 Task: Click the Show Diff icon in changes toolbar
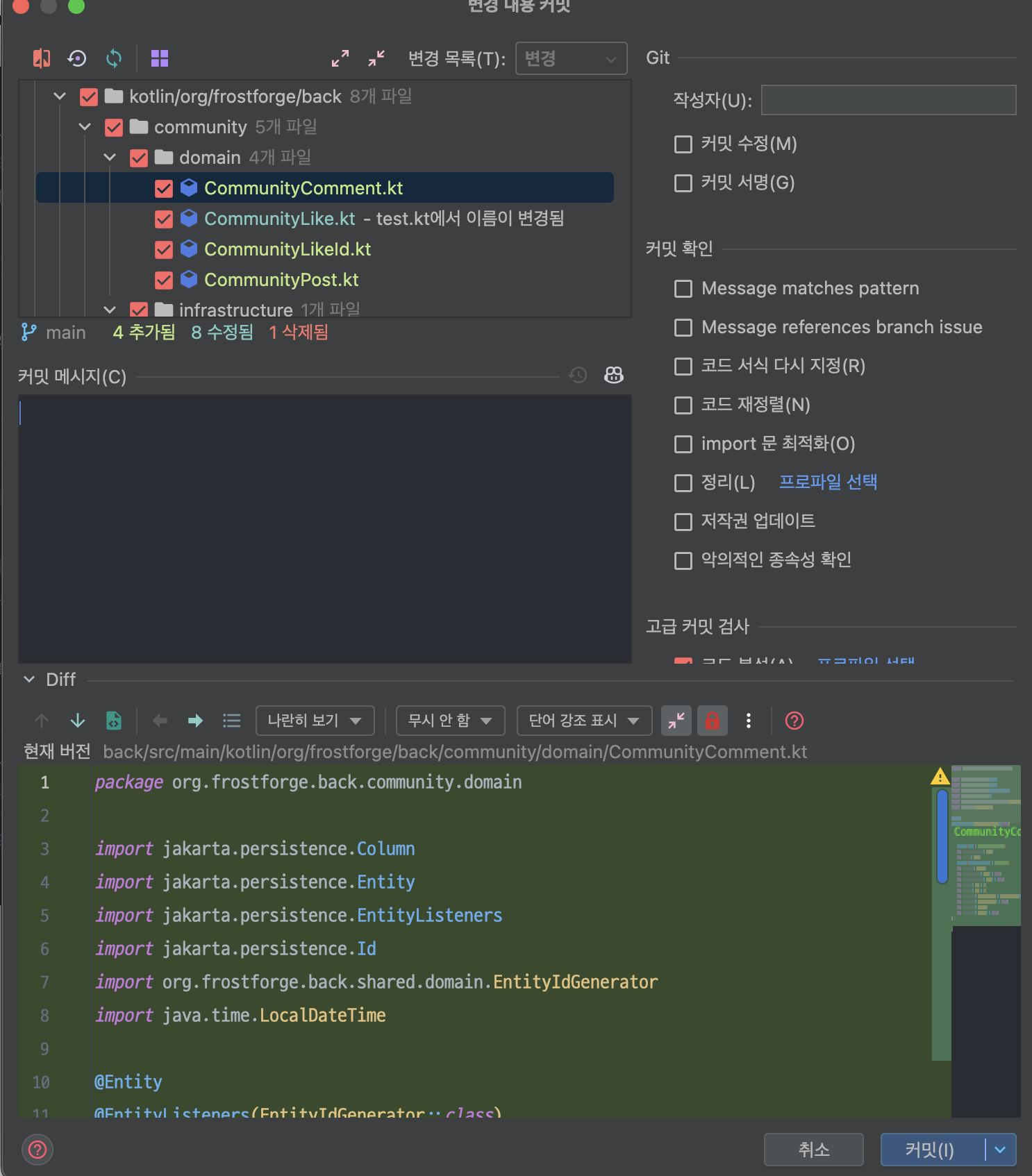(42, 58)
